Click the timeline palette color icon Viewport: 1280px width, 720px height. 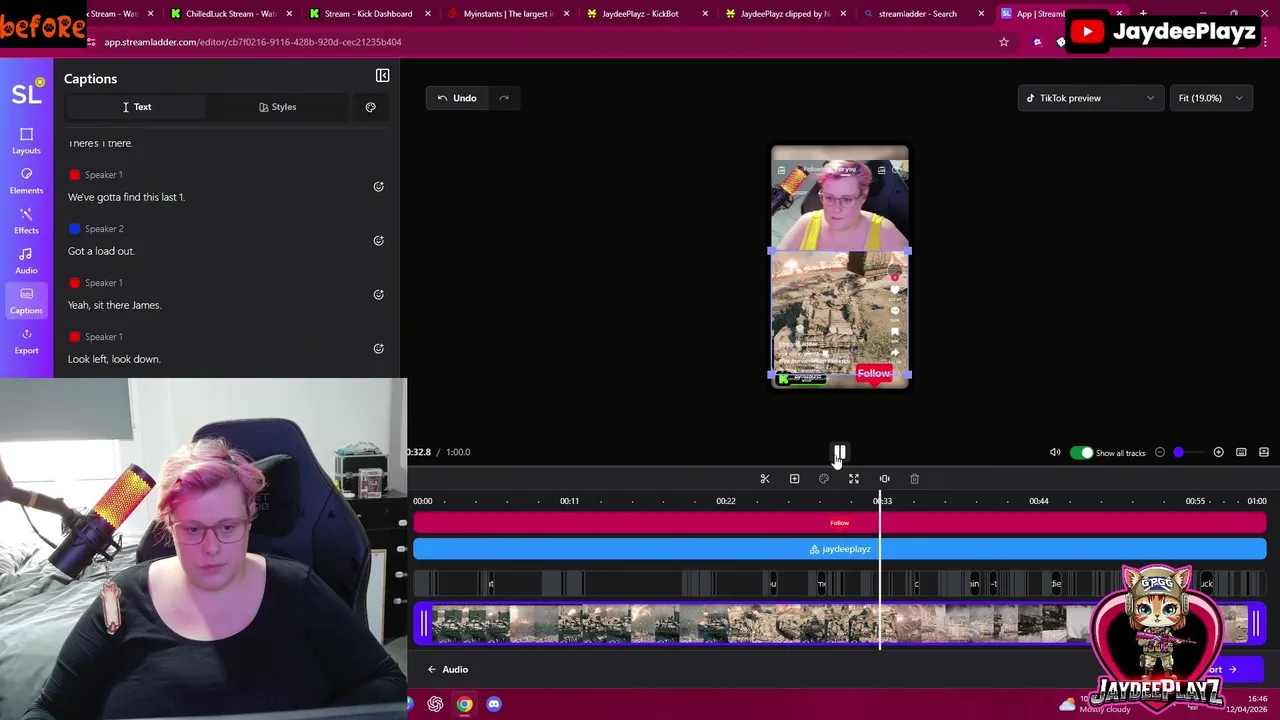(x=824, y=479)
